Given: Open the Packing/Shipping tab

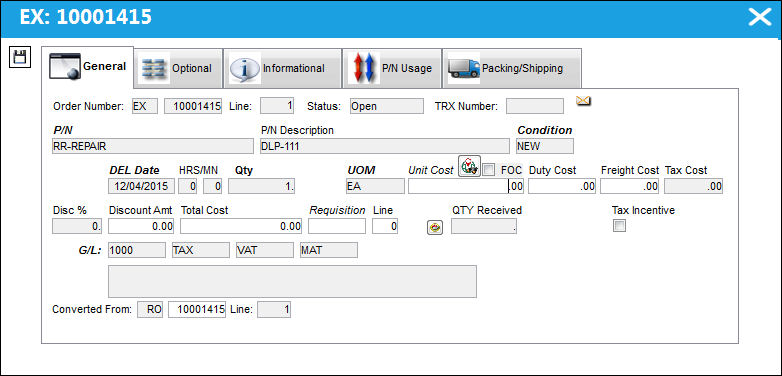Looking at the screenshot, I should [512, 68].
